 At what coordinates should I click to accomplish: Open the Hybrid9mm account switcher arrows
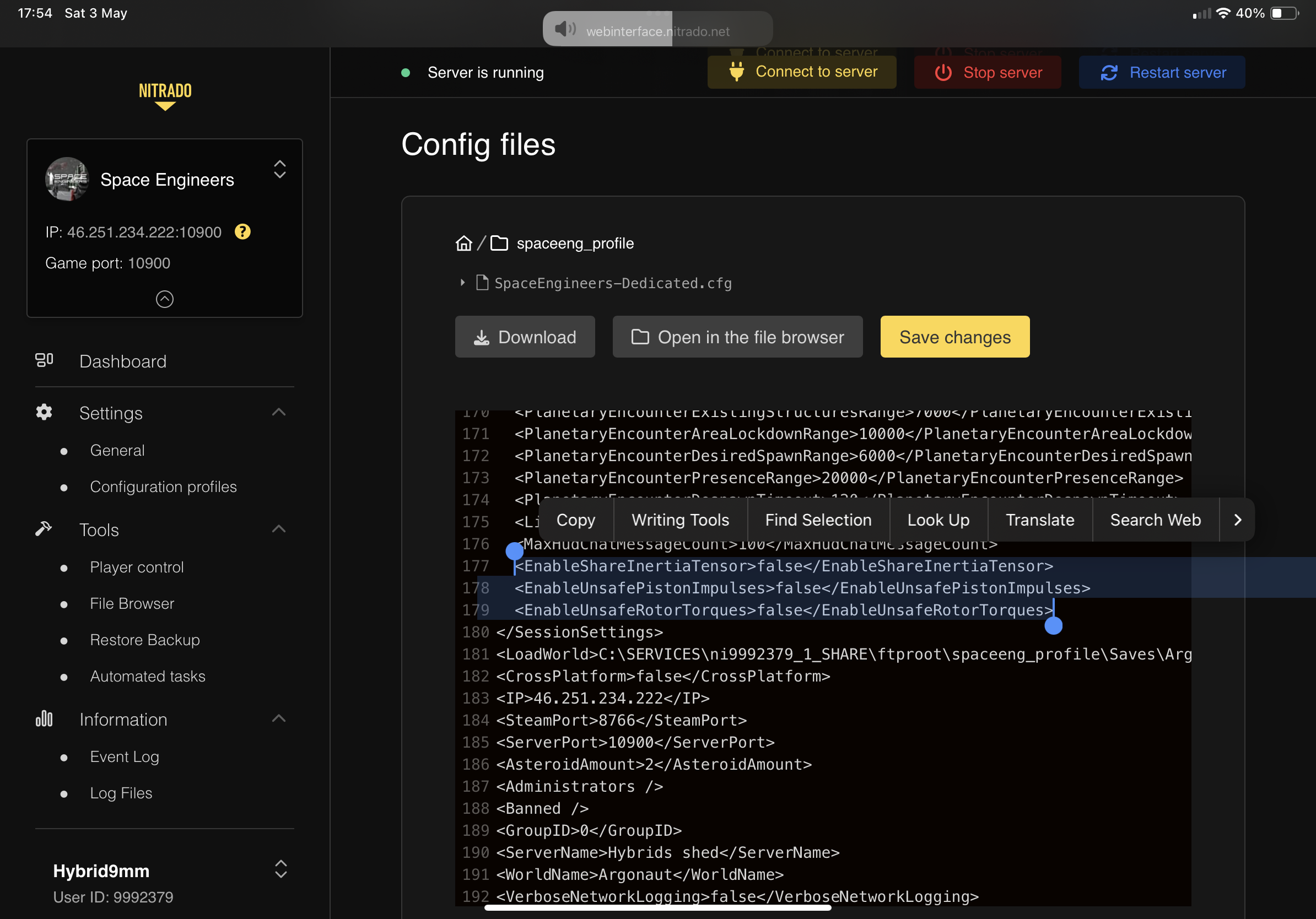point(281,869)
